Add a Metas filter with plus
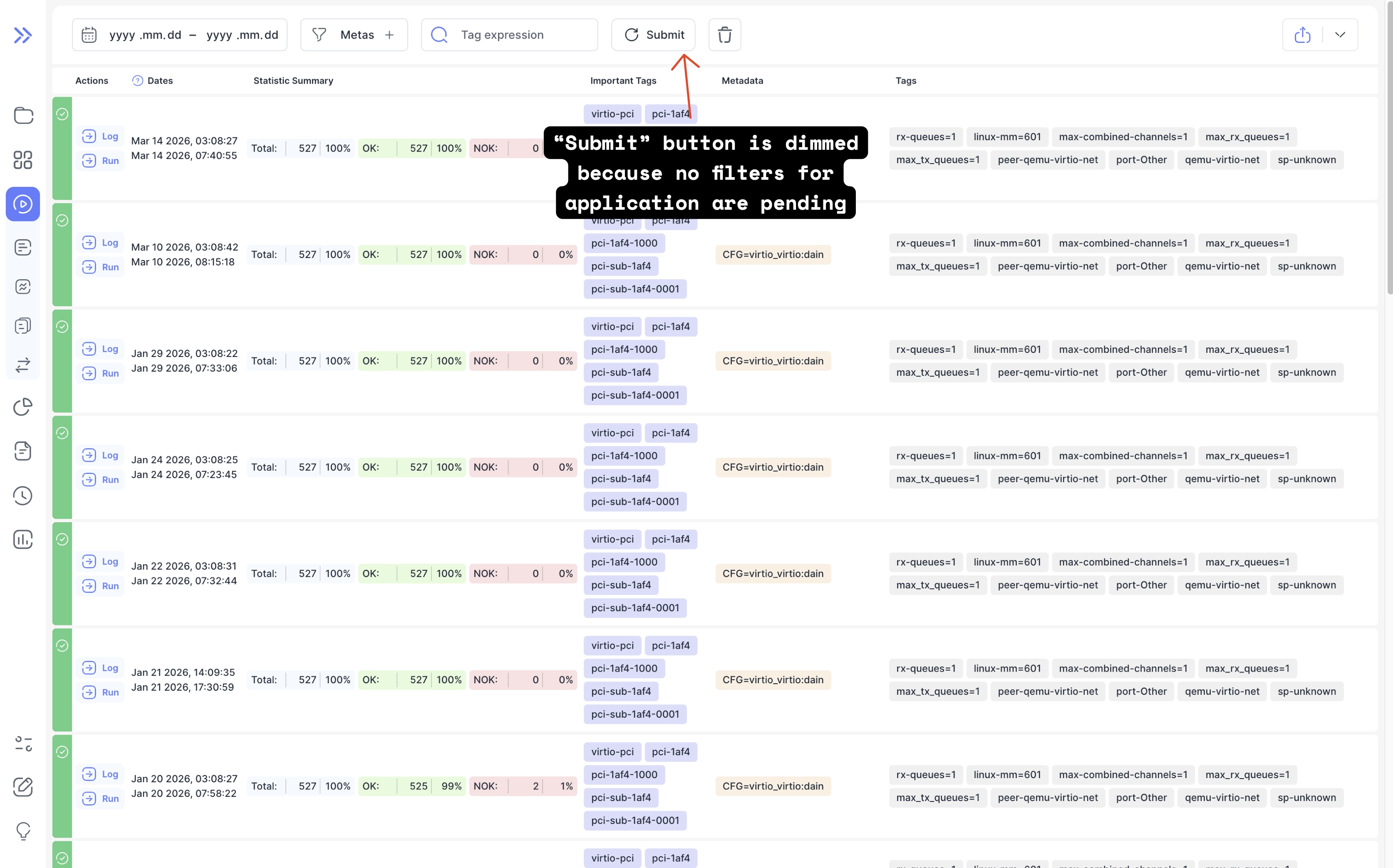 click(390, 35)
